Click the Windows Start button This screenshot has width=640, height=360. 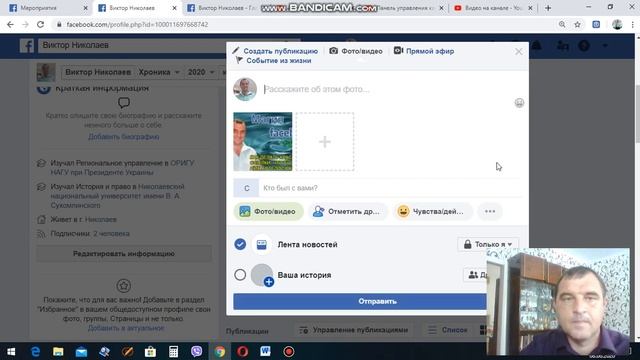[x=11, y=351]
